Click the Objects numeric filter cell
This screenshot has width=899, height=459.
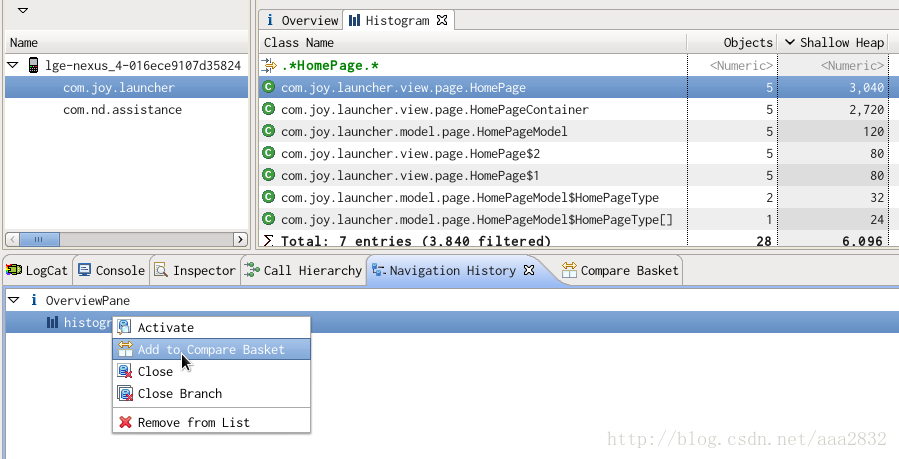pos(732,66)
